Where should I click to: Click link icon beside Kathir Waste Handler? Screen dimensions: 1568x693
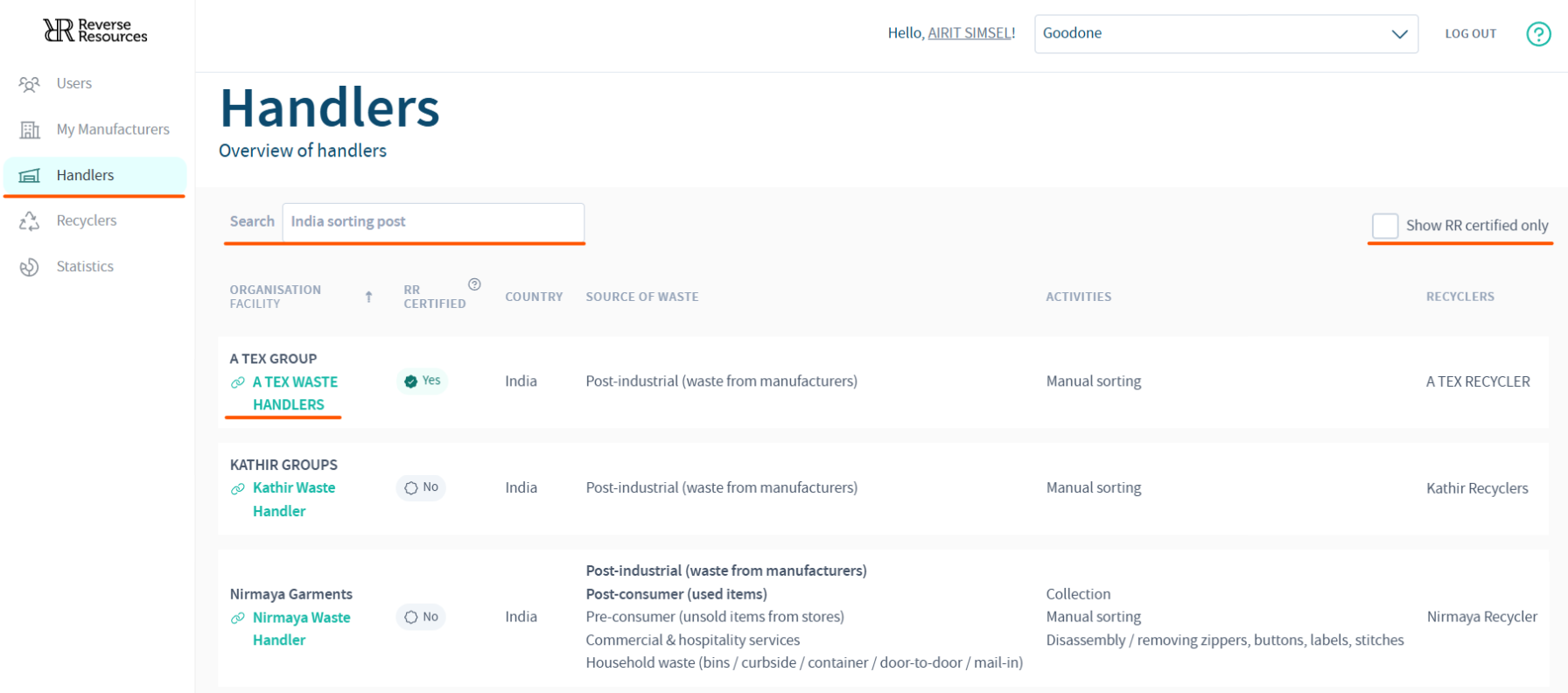tap(238, 488)
